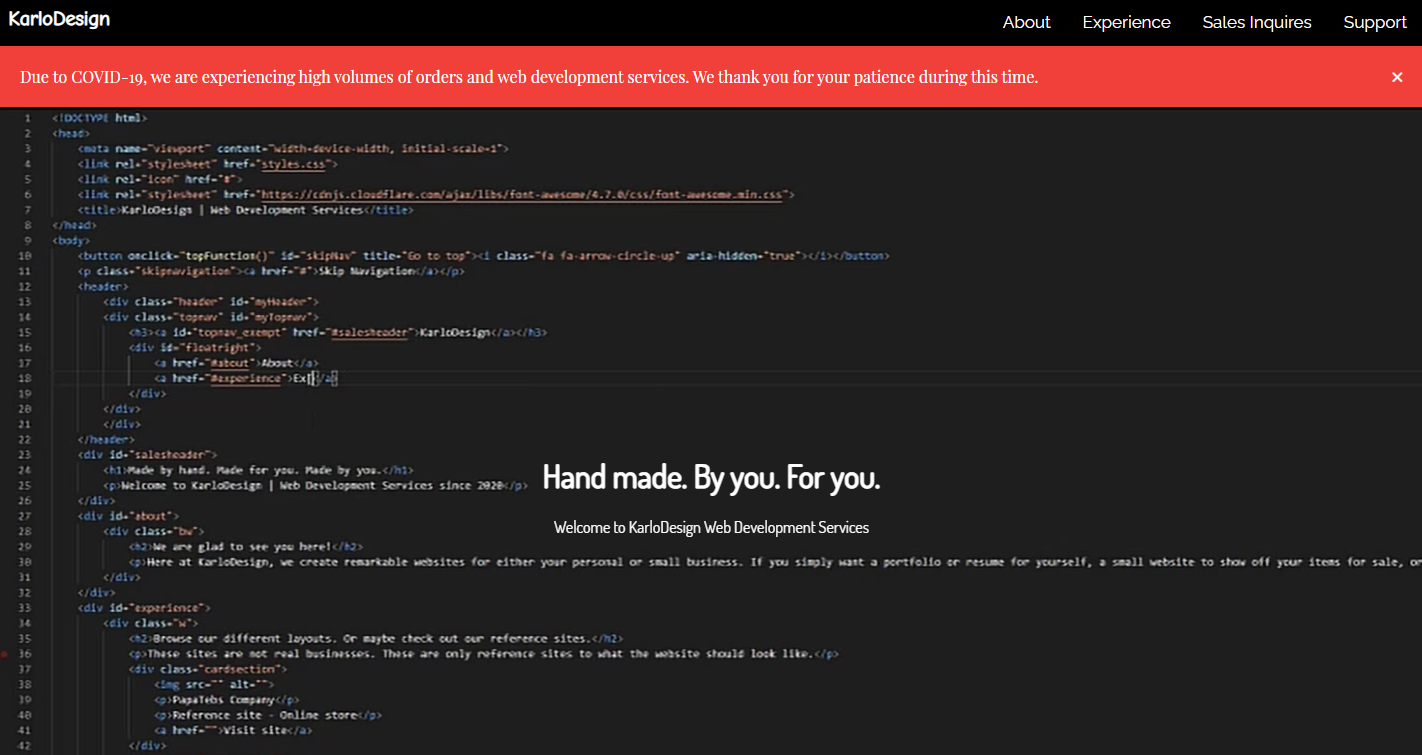Click heading 'Hand made. By you. For you.'
The height and width of the screenshot is (755, 1422).
tap(711, 477)
